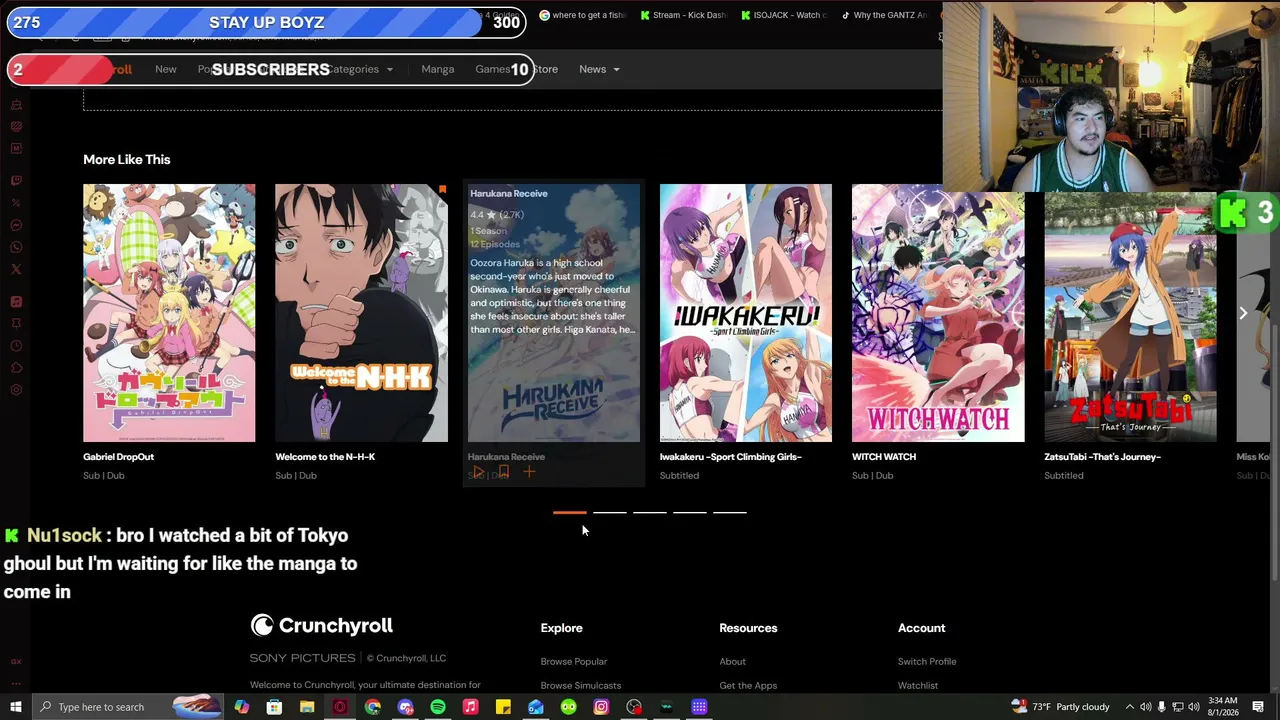Open Sticky Notes from the taskbar
This screenshot has height=720, width=1280.
coord(503,707)
